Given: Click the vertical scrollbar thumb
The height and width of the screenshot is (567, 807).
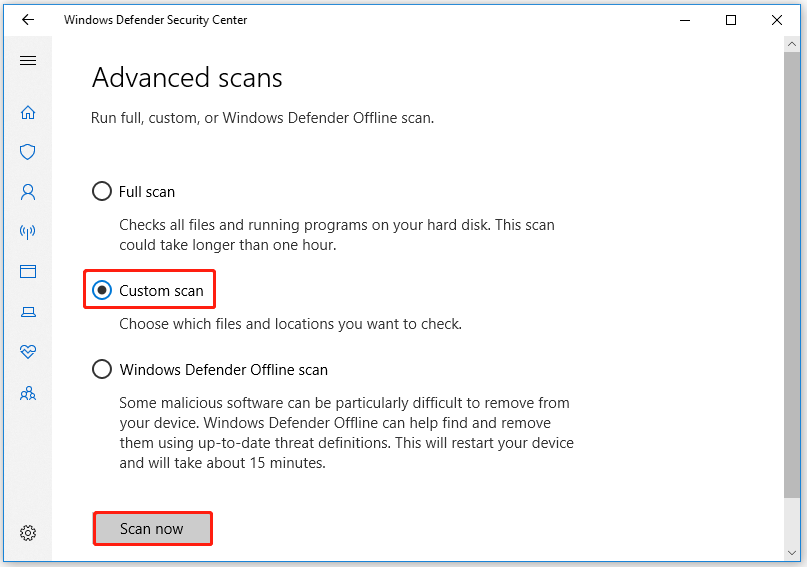Looking at the screenshot, I should [792, 270].
